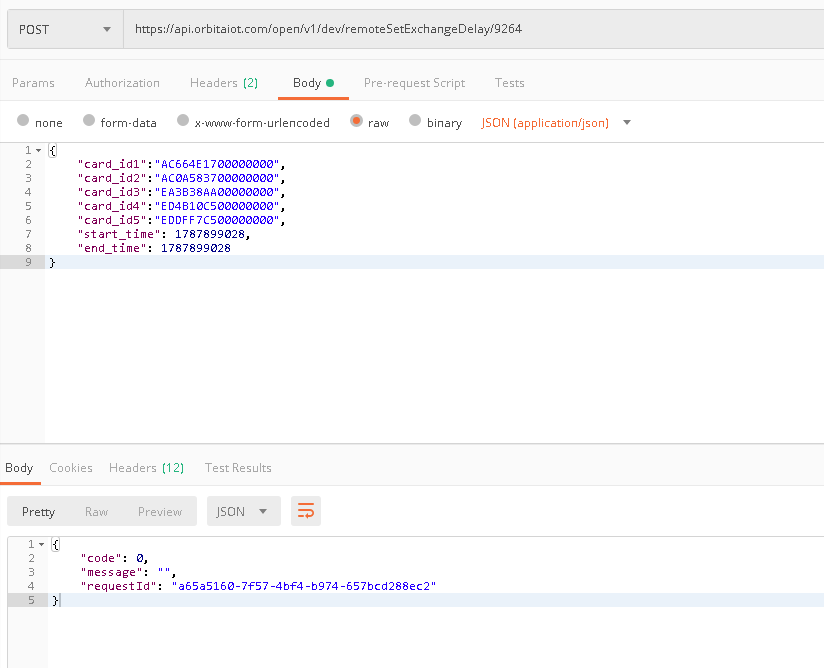Toggle the response line wrap icon
Image resolution: width=824 pixels, height=668 pixels.
pyautogui.click(x=306, y=511)
